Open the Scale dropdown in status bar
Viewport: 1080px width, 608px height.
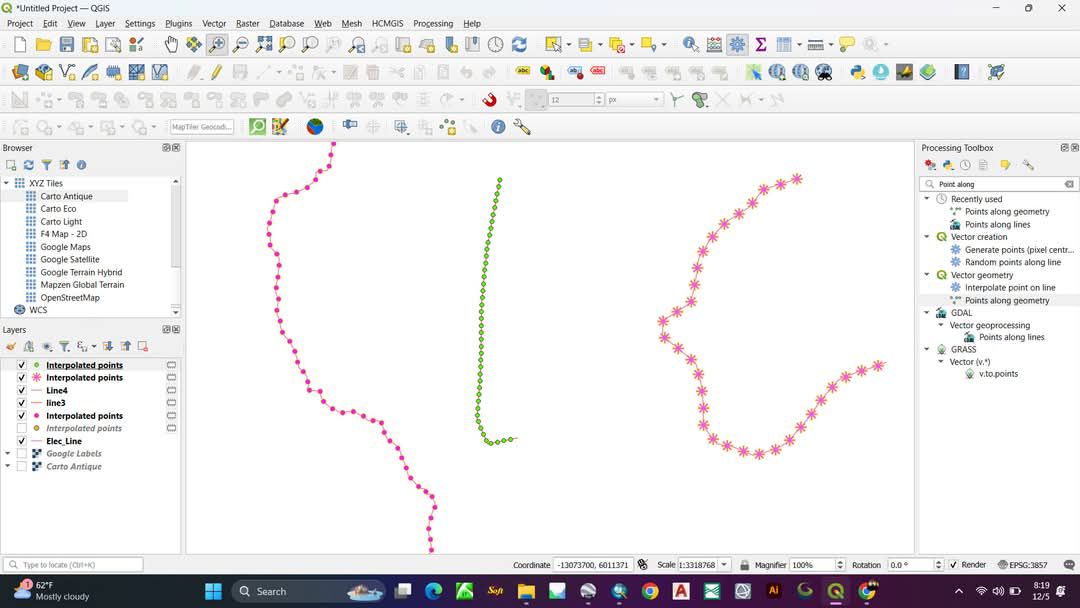pyautogui.click(x=724, y=565)
